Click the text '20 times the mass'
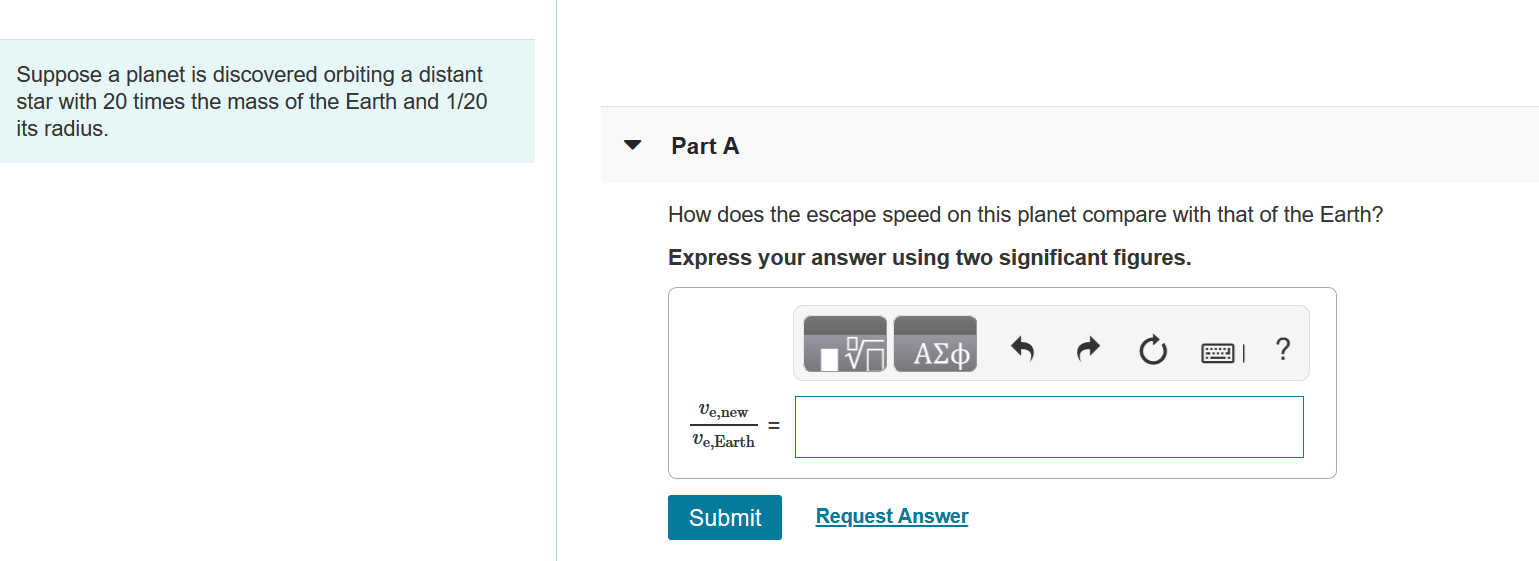The height and width of the screenshot is (561, 1539). [185, 101]
